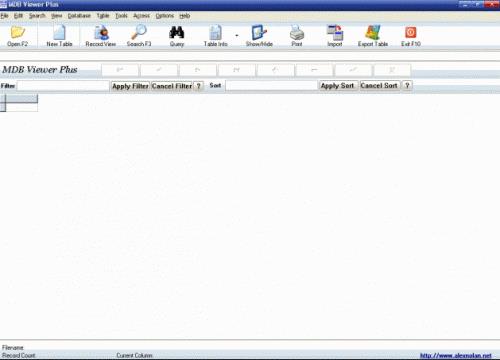Open the Edit menu
500x360 pixels.
pos(18,16)
